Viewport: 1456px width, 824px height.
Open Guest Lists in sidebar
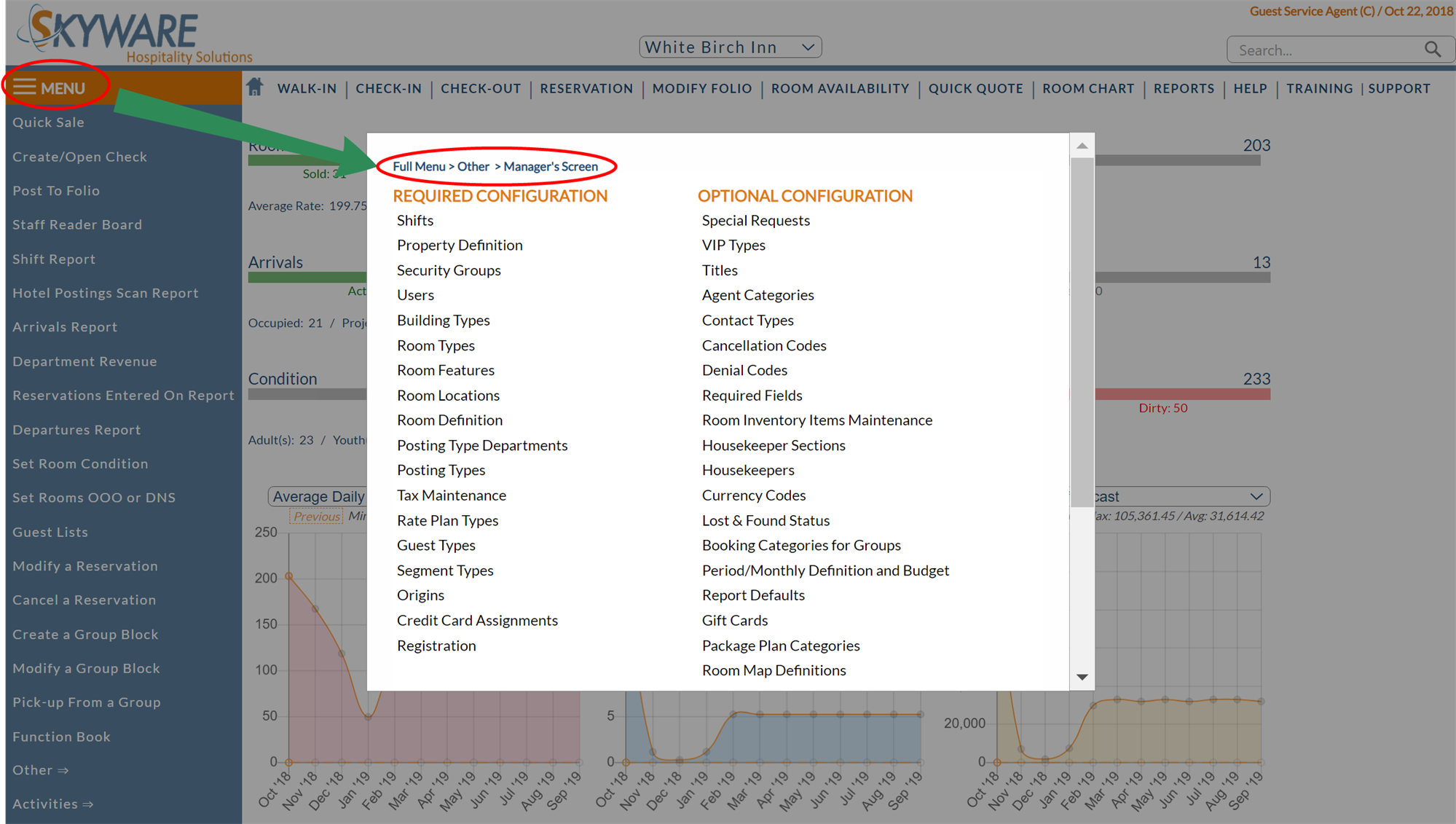click(50, 532)
